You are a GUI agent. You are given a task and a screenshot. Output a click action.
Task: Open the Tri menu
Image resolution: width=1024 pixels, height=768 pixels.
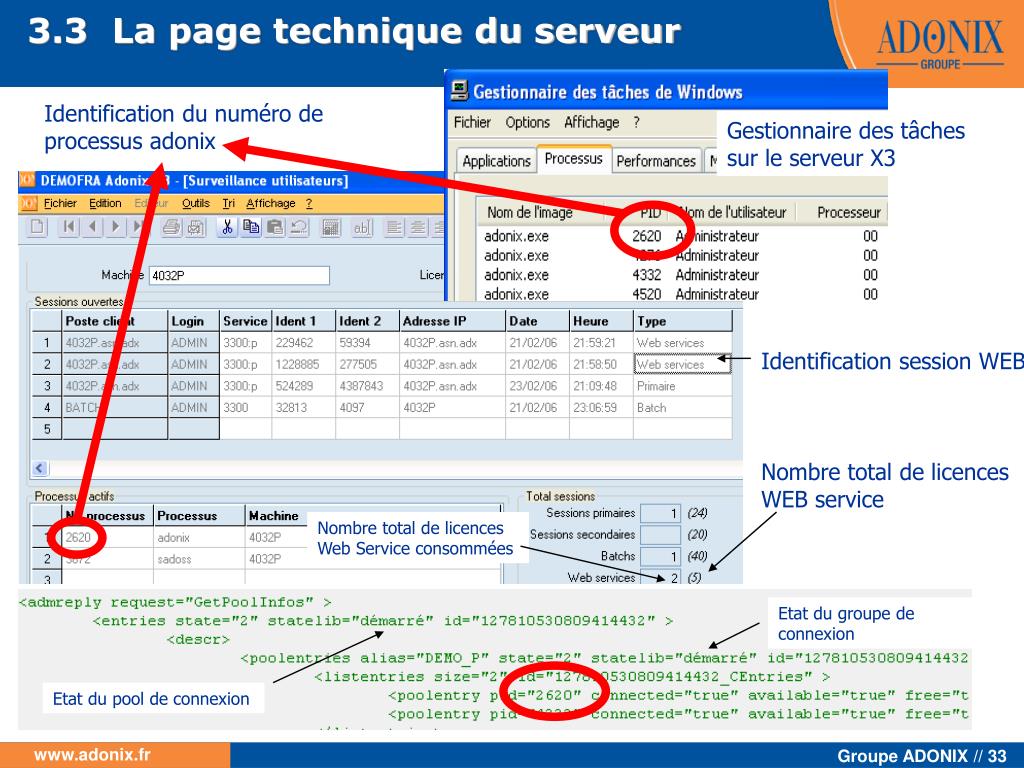[229, 204]
